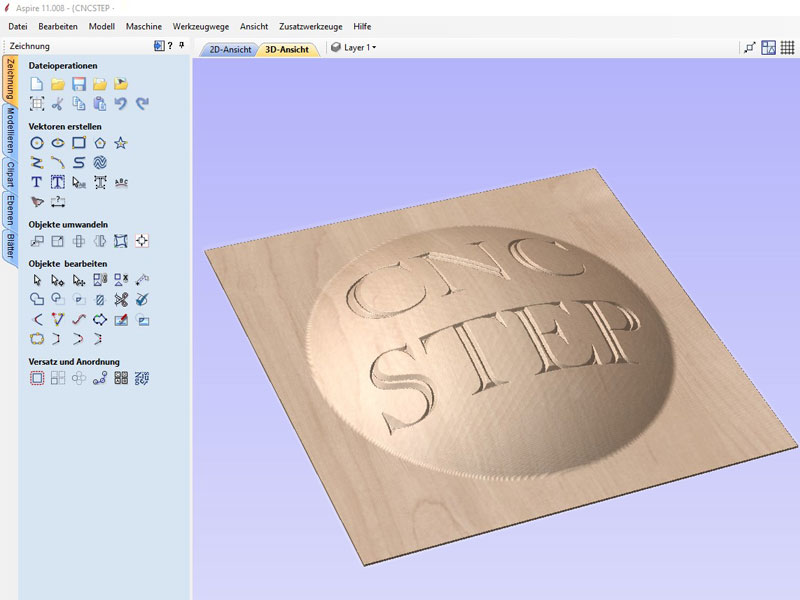Open the Maschine menu
This screenshot has height=600, width=800.
144,27
